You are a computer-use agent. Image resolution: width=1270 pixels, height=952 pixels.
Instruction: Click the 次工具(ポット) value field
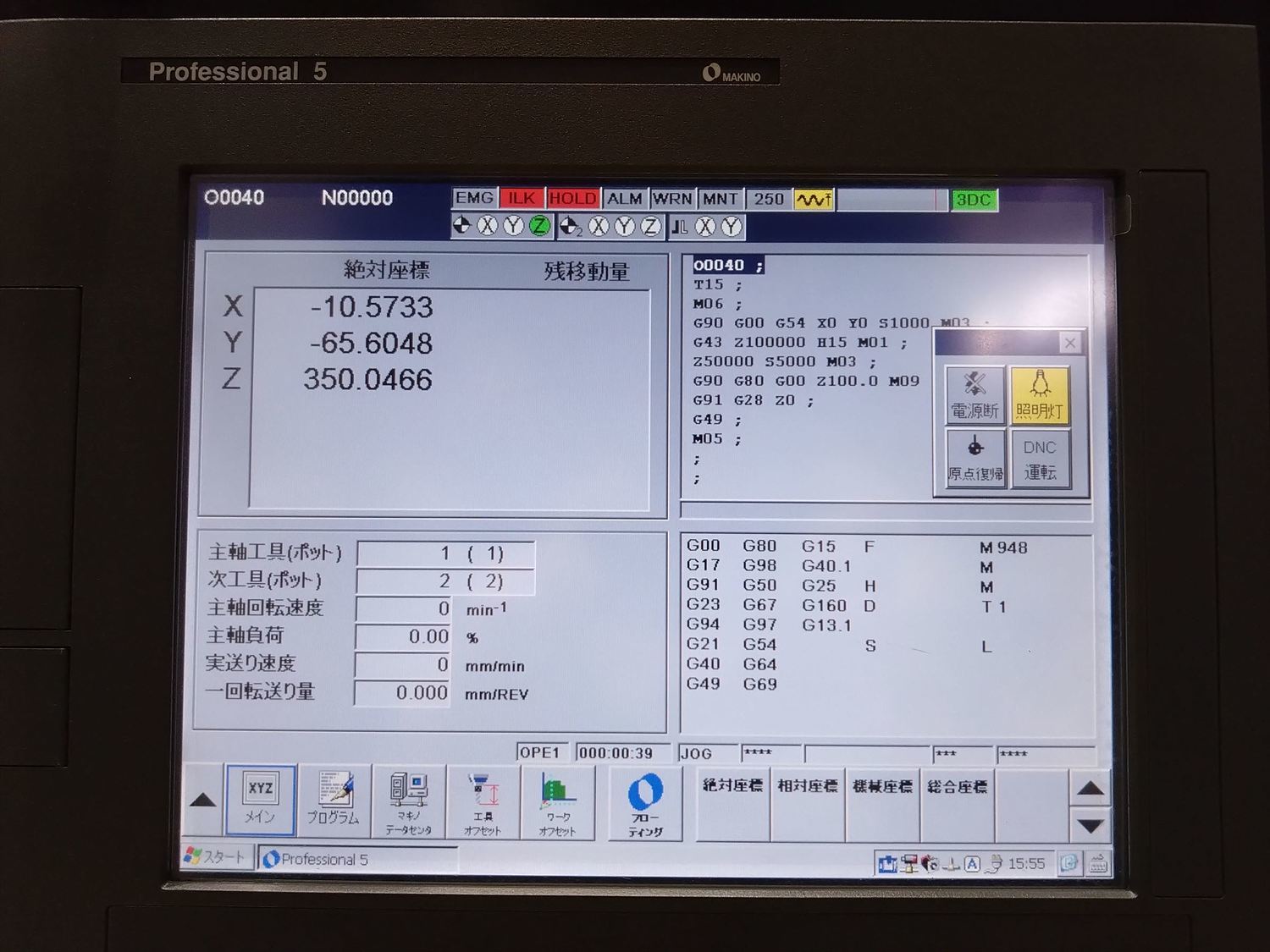pyautogui.click(x=445, y=581)
